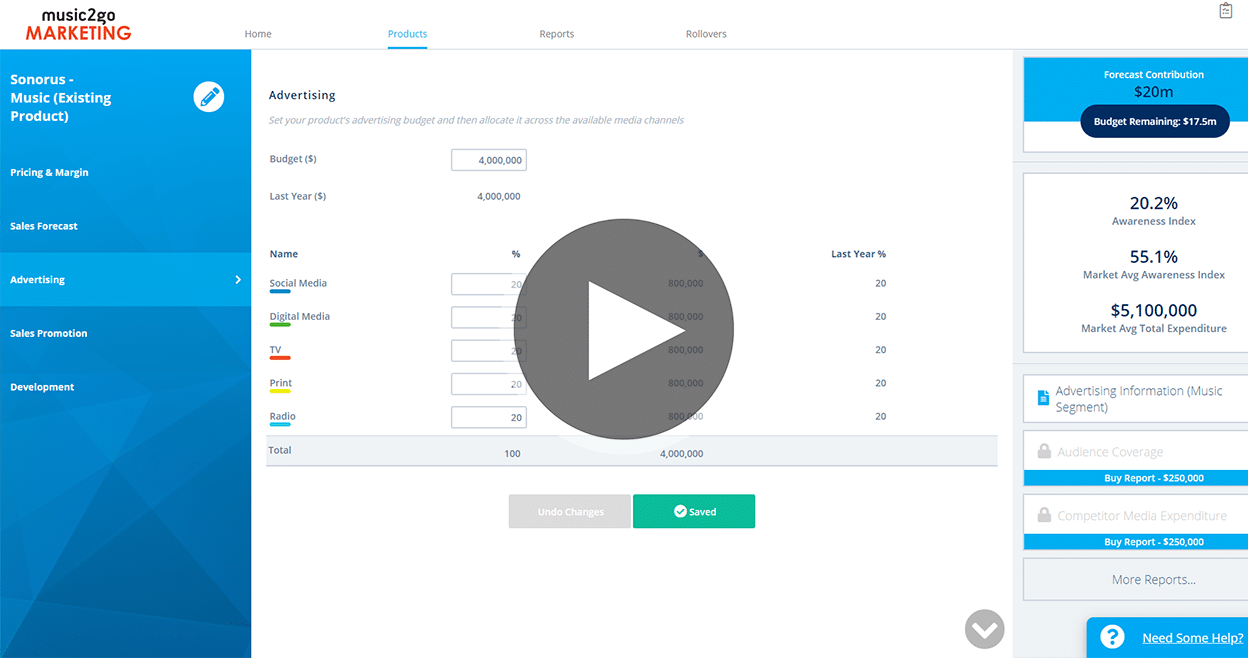Switch to the Reports tab
The height and width of the screenshot is (658, 1248).
(556, 34)
